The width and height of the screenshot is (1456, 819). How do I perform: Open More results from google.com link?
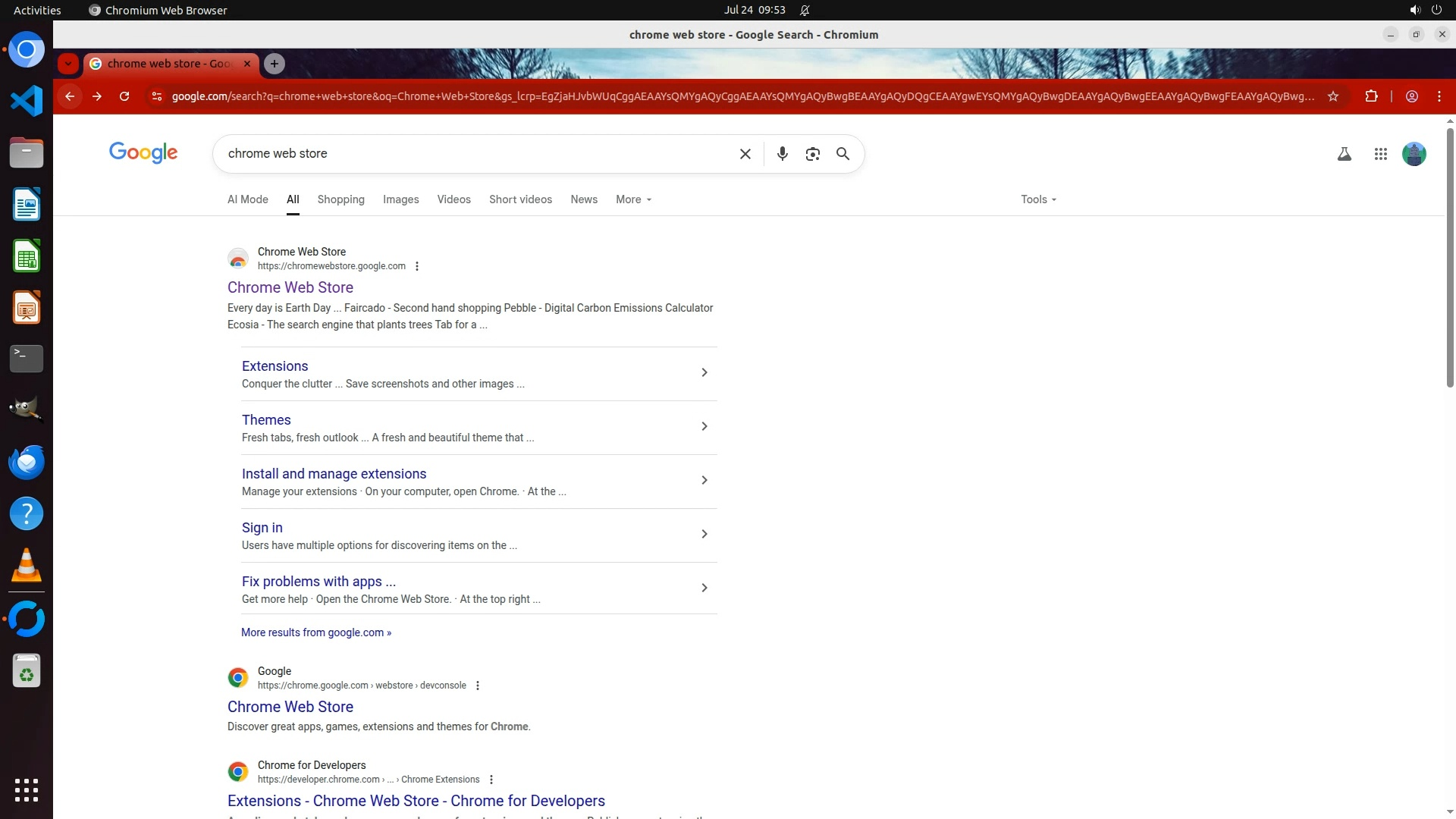point(315,632)
